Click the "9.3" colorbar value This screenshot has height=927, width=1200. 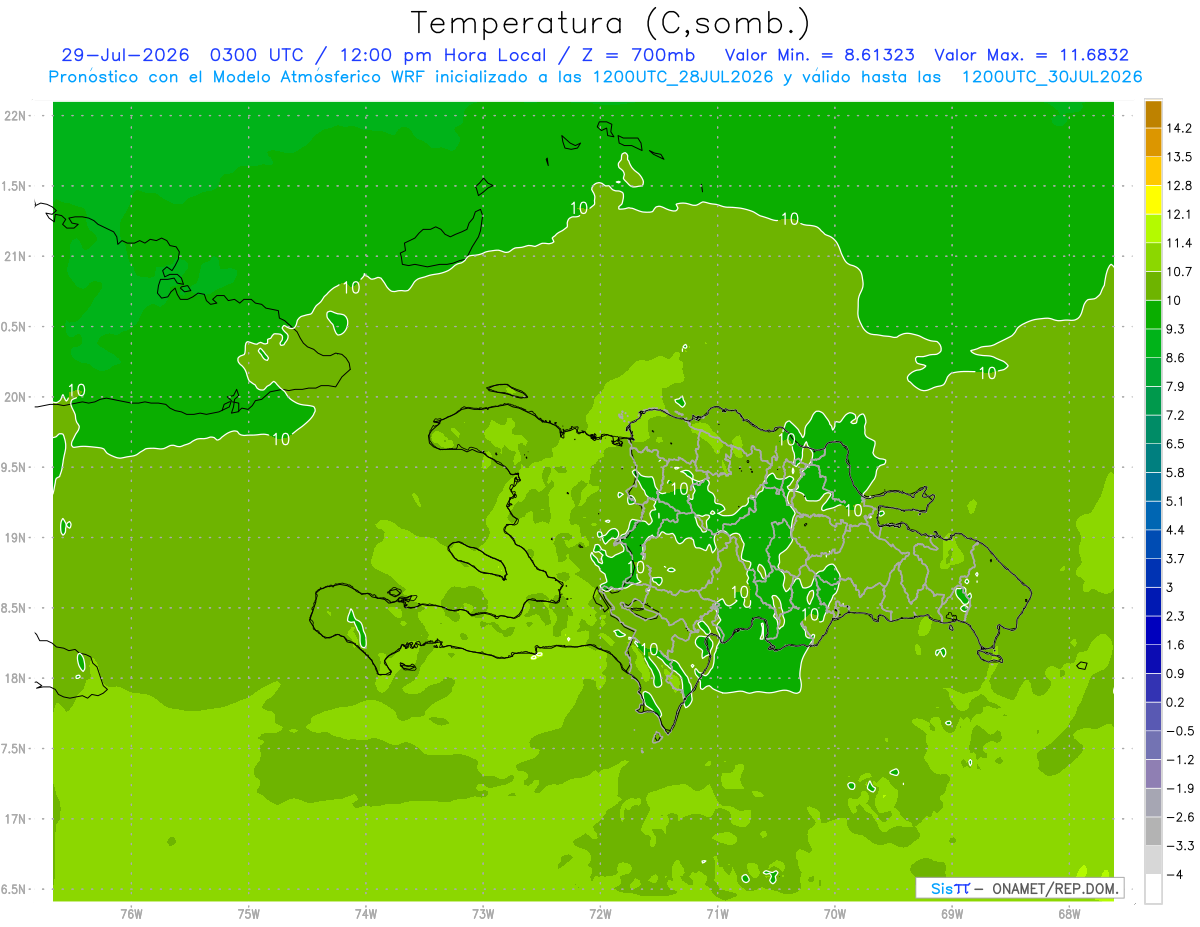coord(1176,329)
